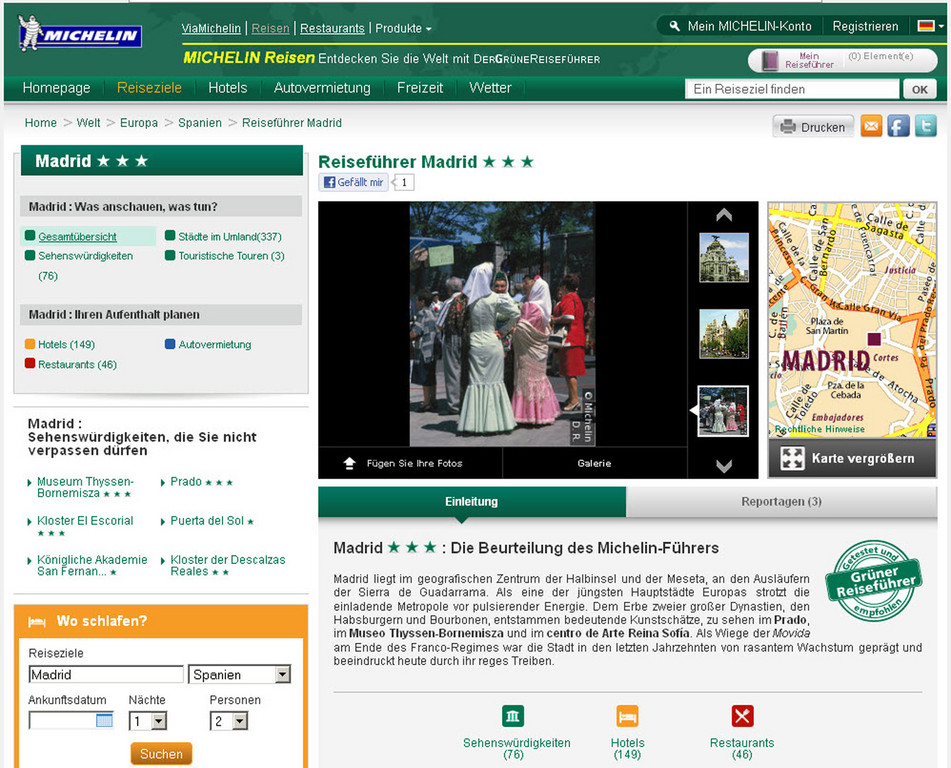
Task: Select the street view thumbnail
Action: pyautogui.click(x=724, y=334)
